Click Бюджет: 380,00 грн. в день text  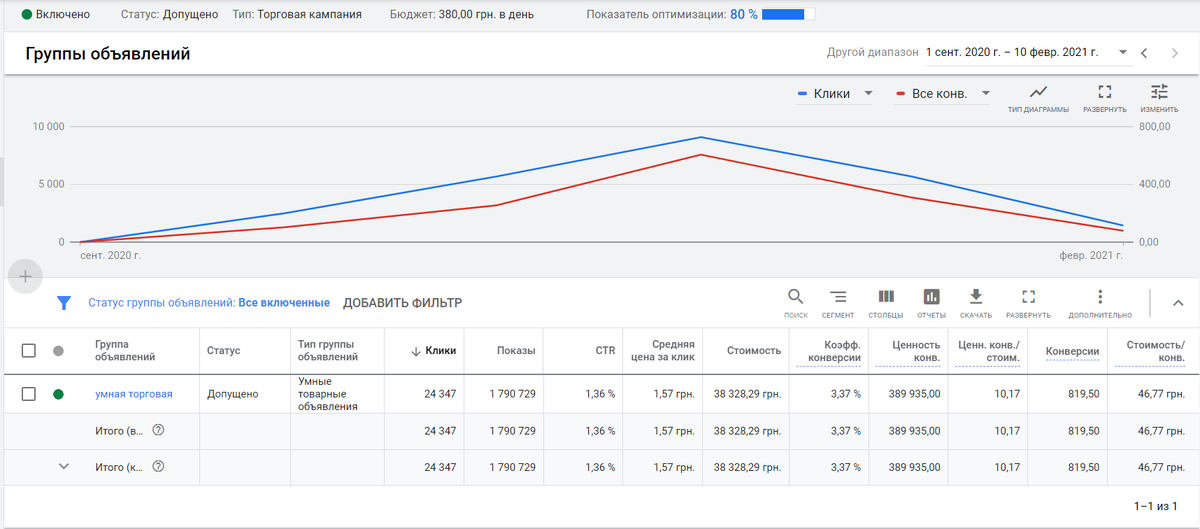point(461,15)
